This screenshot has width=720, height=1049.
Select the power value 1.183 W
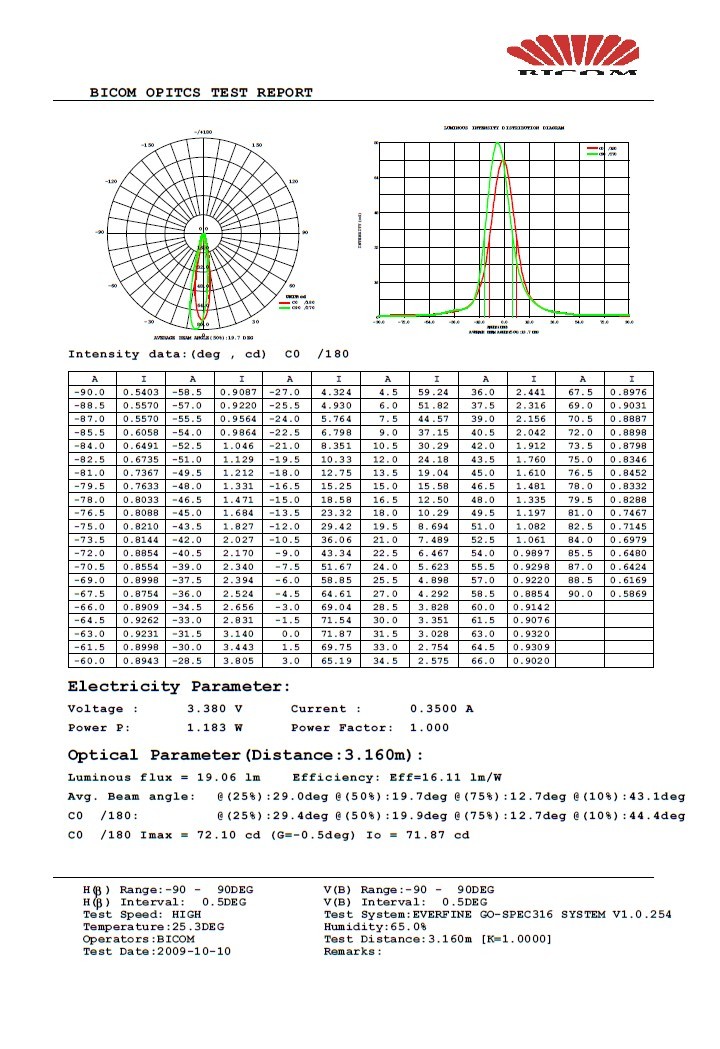click(x=214, y=727)
